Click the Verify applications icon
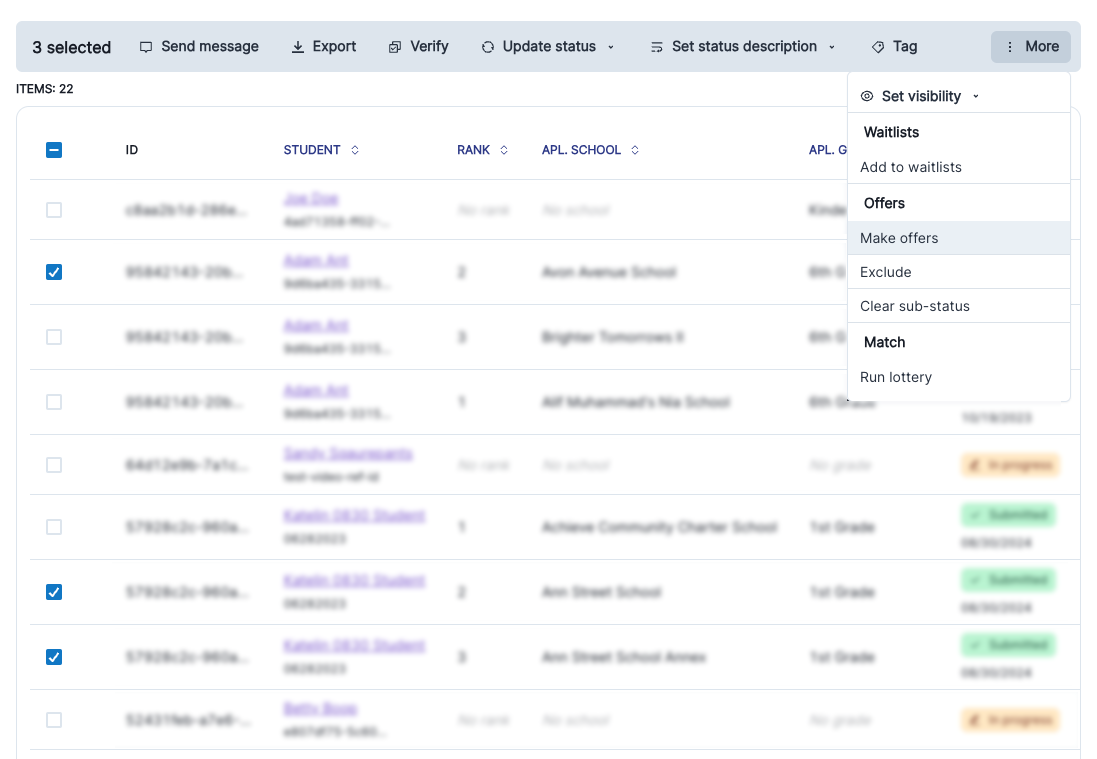This screenshot has height=759, width=1097. pyautogui.click(x=394, y=46)
